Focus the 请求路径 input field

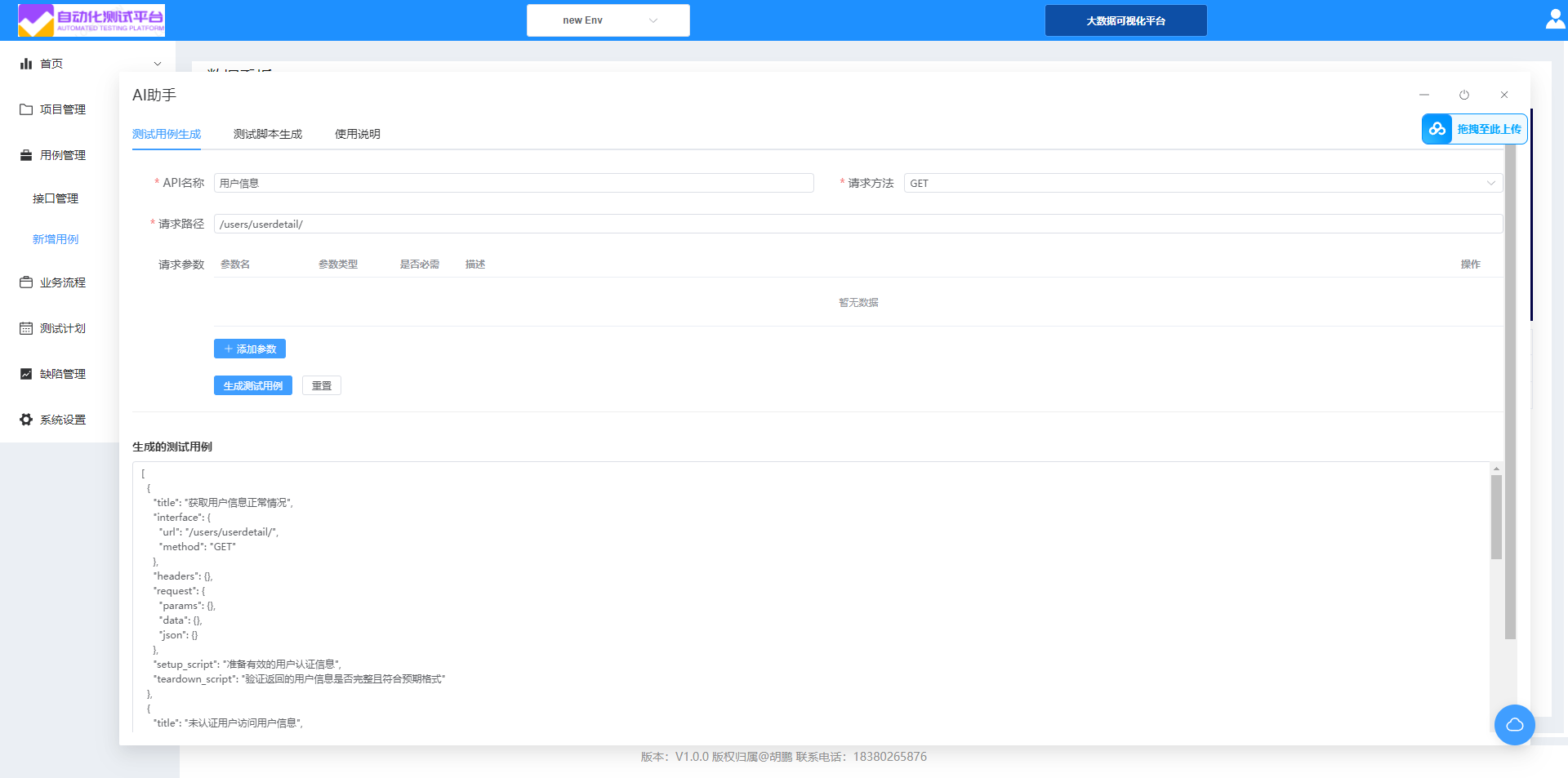tap(858, 224)
